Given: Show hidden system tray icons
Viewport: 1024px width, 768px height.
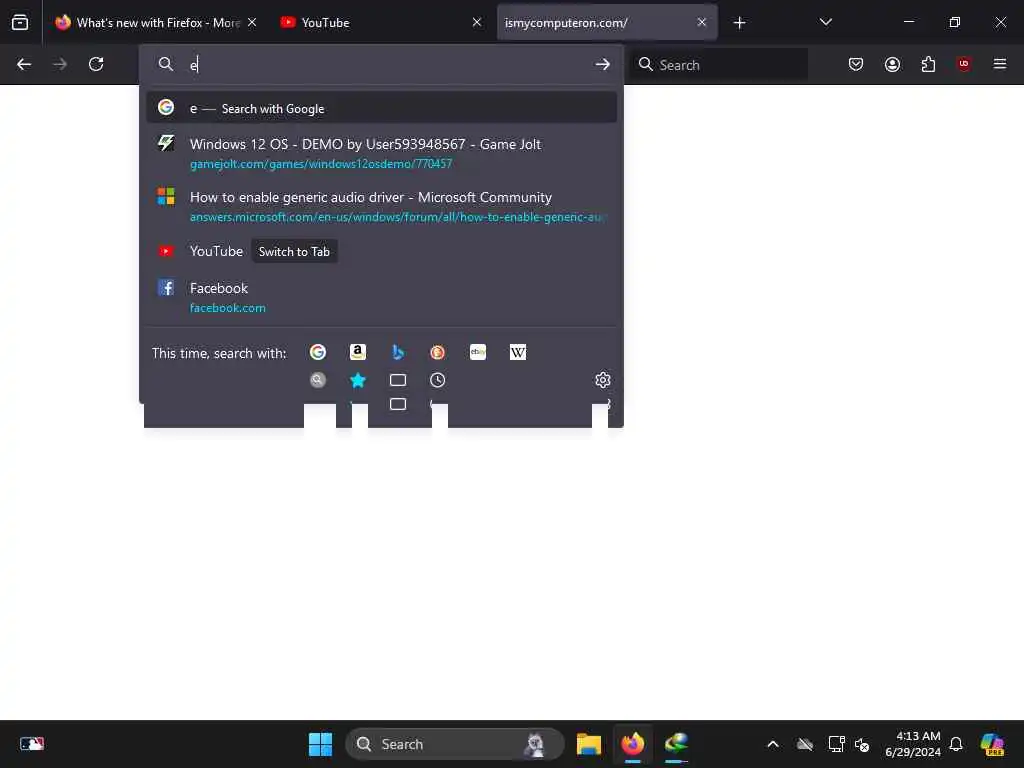Looking at the screenshot, I should click(773, 744).
